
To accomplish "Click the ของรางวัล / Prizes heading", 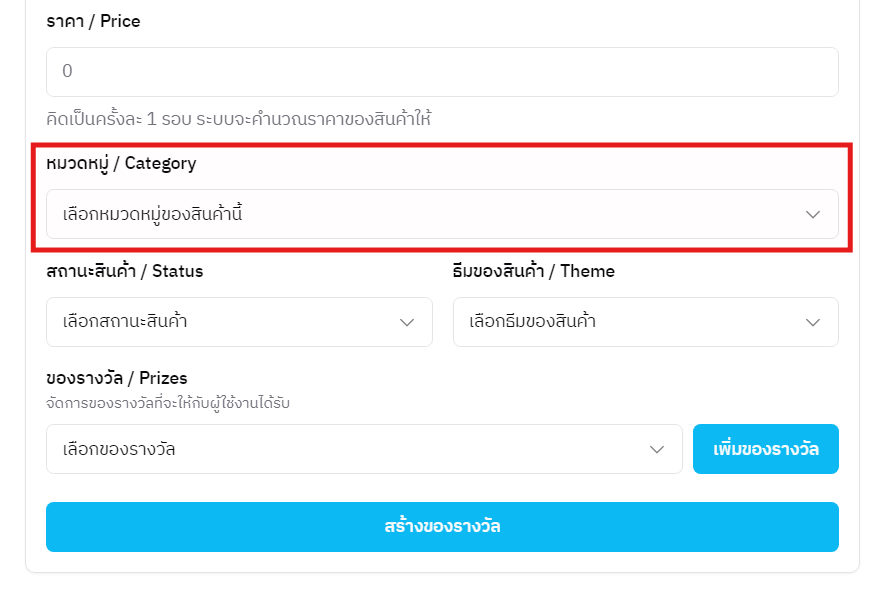I will tap(116, 378).
